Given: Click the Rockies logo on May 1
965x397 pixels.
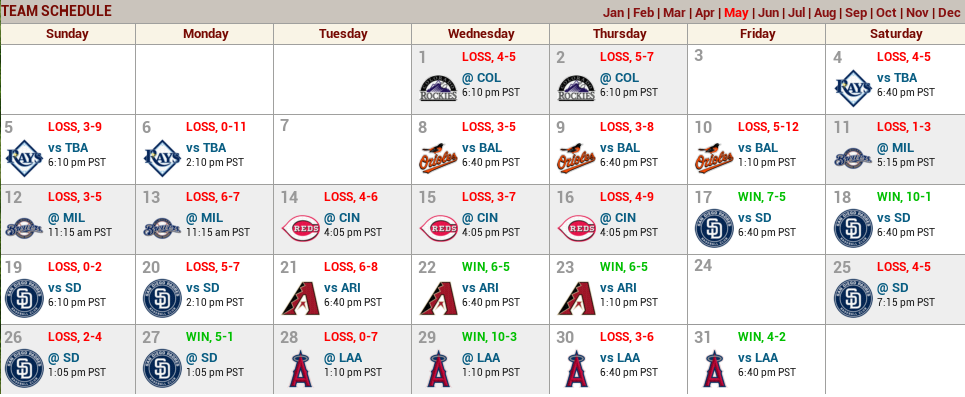Looking at the screenshot, I should click(438, 88).
